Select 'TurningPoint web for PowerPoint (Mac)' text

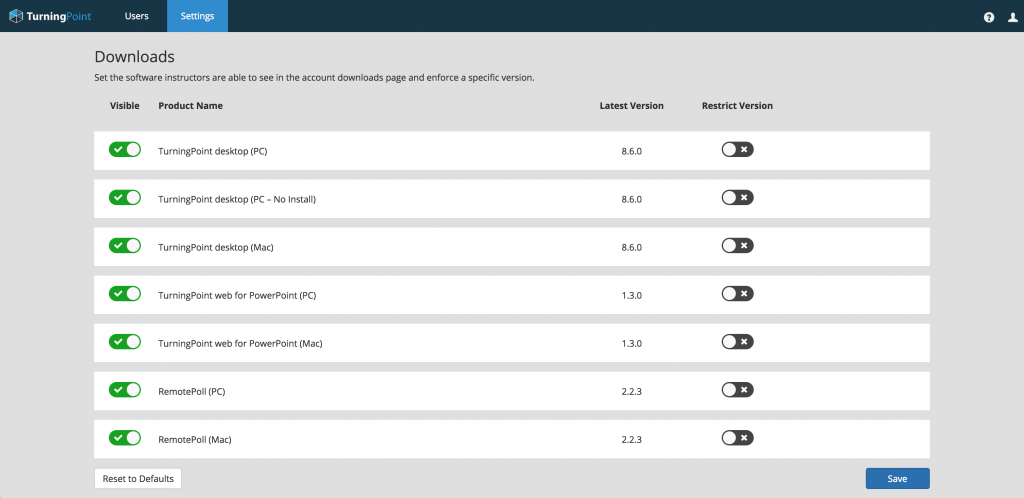[240, 343]
